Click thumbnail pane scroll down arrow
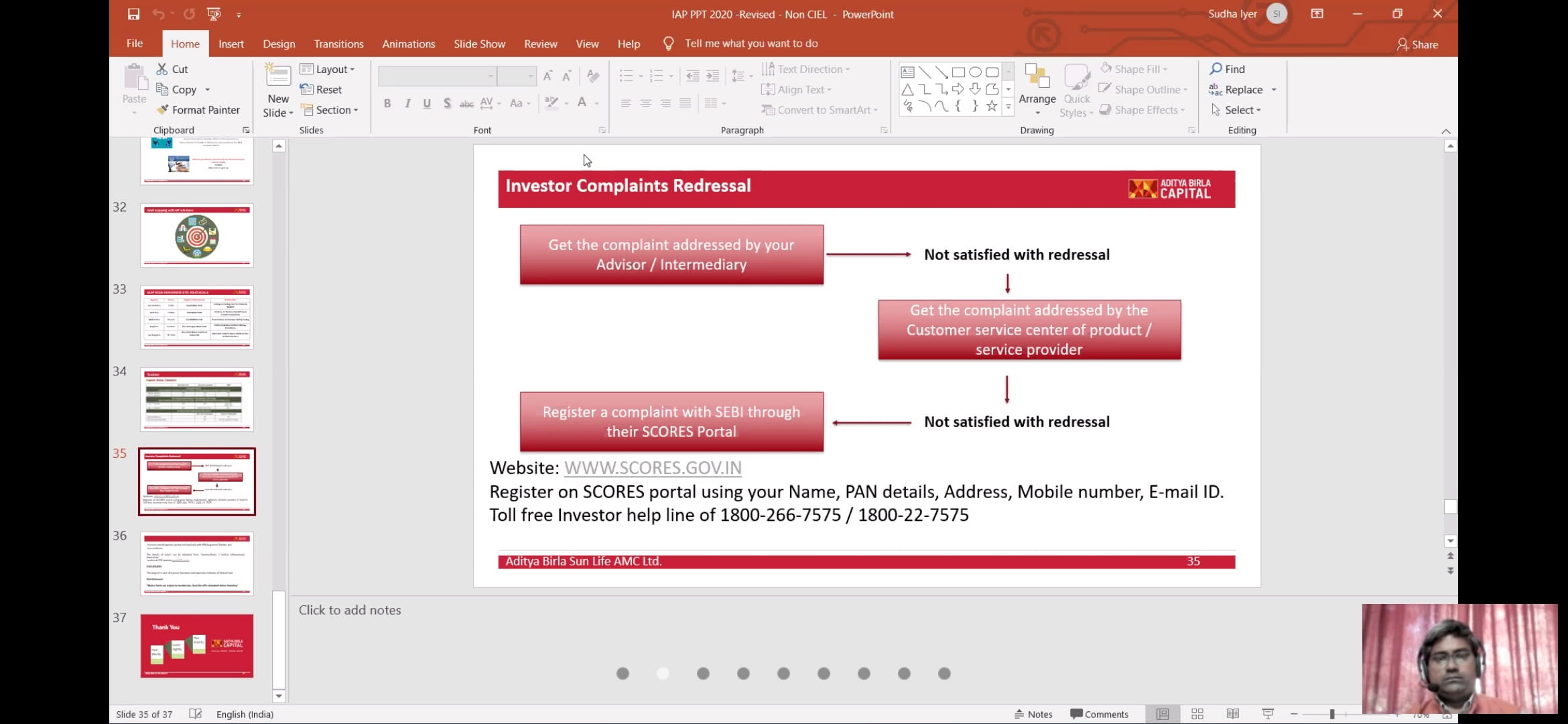1568x724 pixels. click(279, 697)
